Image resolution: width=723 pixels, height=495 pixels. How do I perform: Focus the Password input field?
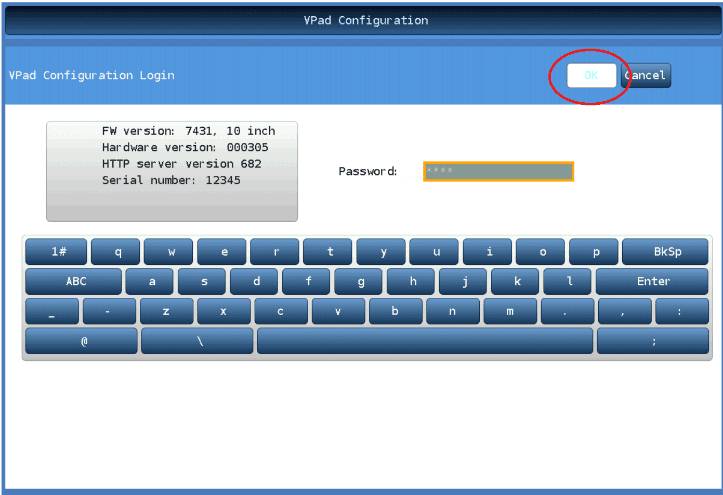click(498, 171)
